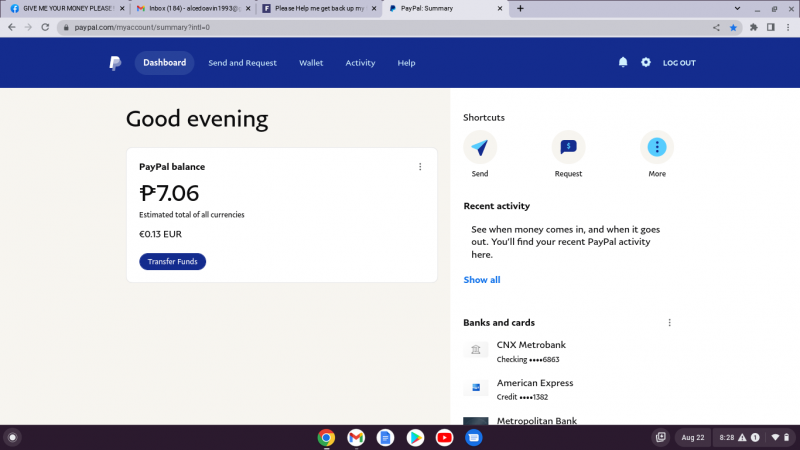This screenshot has height=450, width=800.
Task: Click the €0.13 EUR balance
Action: point(160,234)
